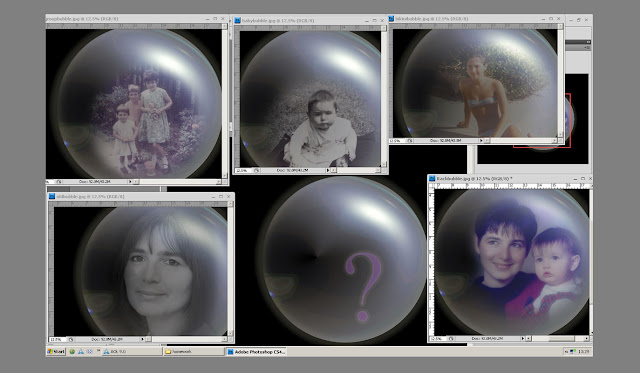Viewport: 640px width, 373px height.
Task: Click Doc size info in Rachbubble.jpg
Action: [487, 339]
